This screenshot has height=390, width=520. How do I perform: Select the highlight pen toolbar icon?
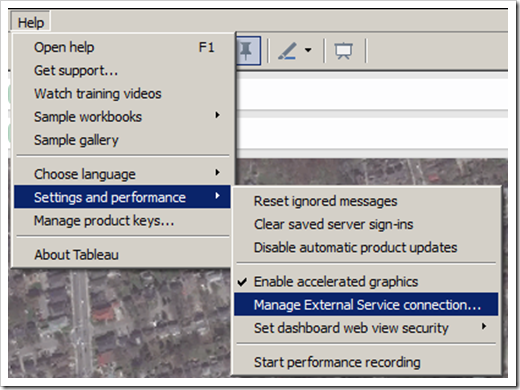287,51
